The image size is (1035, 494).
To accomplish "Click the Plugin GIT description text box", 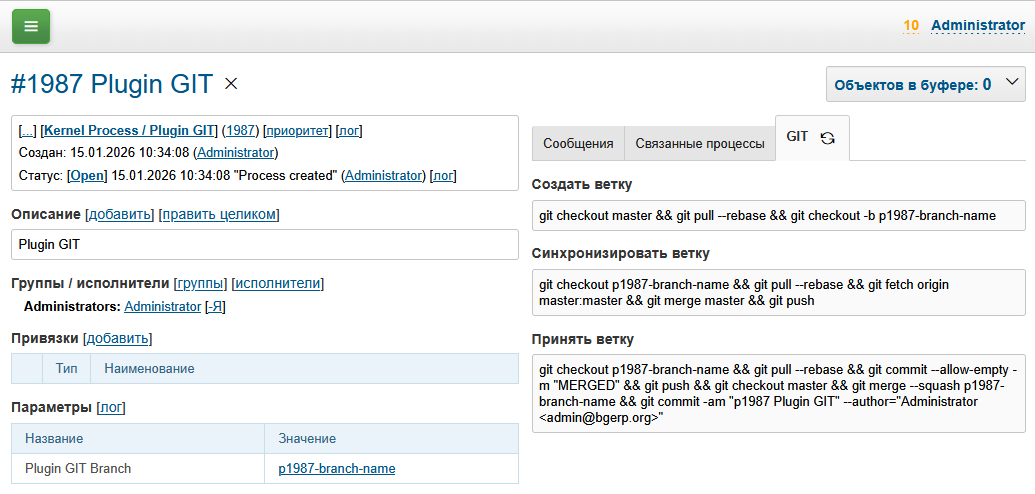I will (x=265, y=244).
